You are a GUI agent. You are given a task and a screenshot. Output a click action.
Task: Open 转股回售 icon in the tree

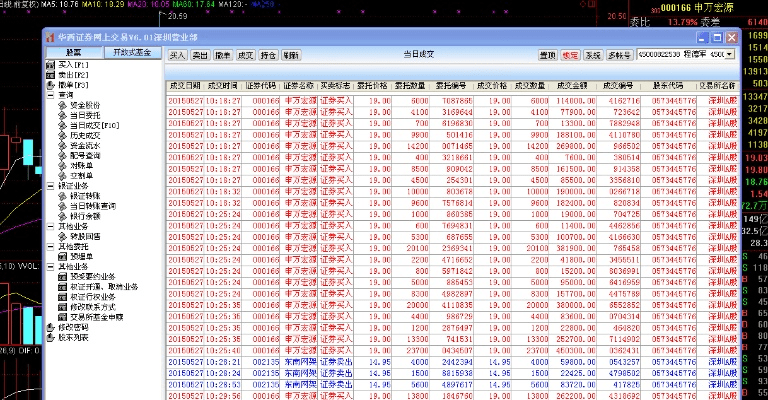coord(62,236)
